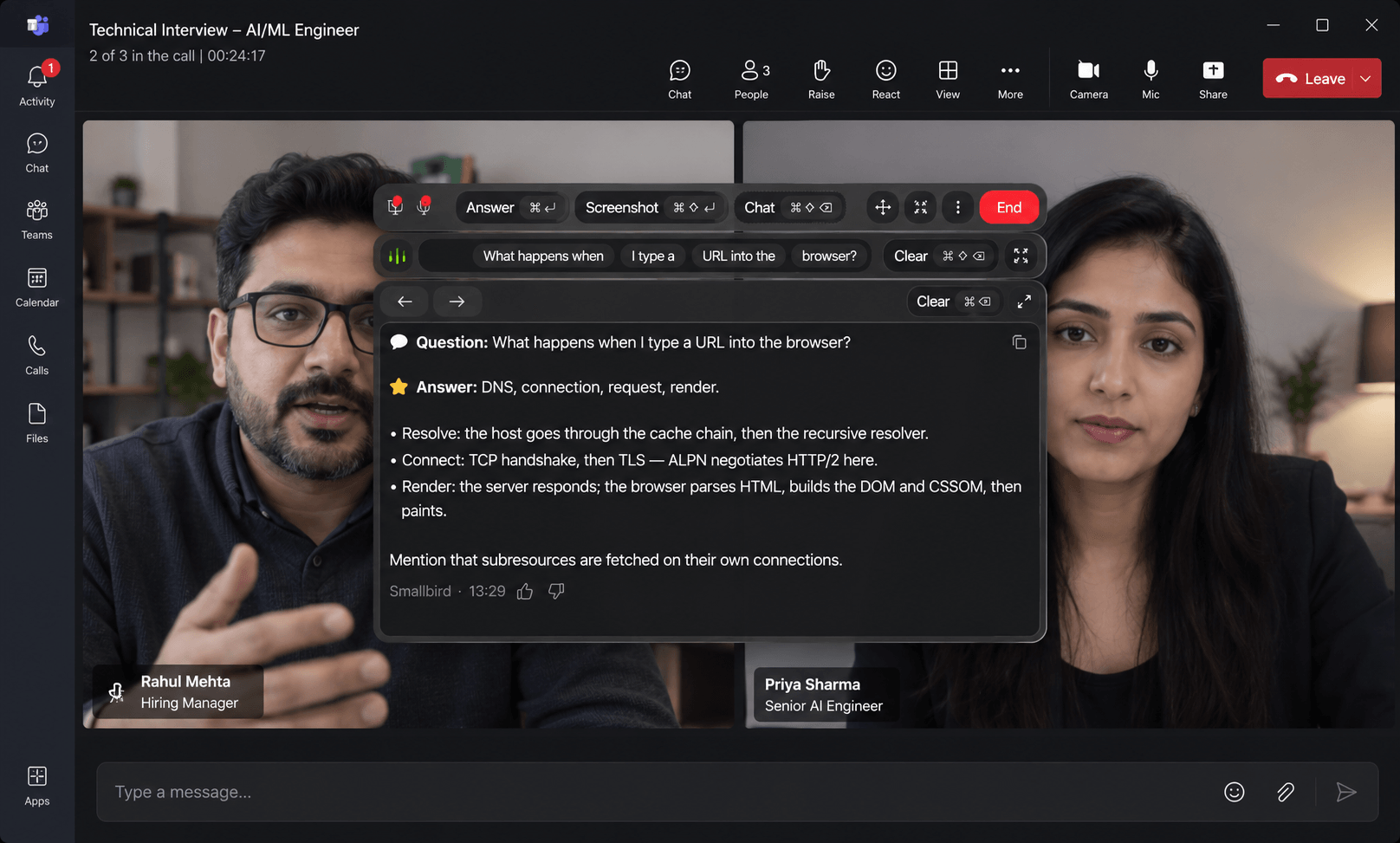Click the overlay Answer button
Image resolution: width=1400 pixels, height=843 pixels.
(x=511, y=207)
